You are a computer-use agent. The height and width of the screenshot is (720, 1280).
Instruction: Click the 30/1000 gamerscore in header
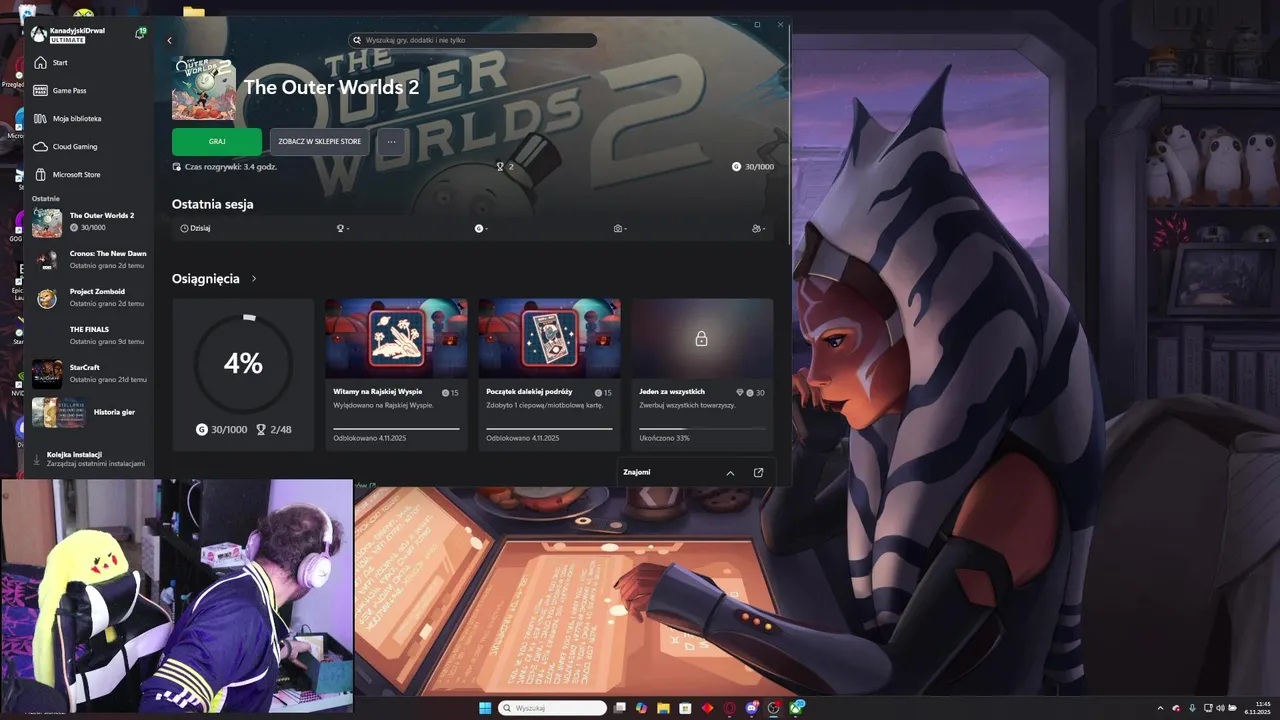tap(753, 167)
